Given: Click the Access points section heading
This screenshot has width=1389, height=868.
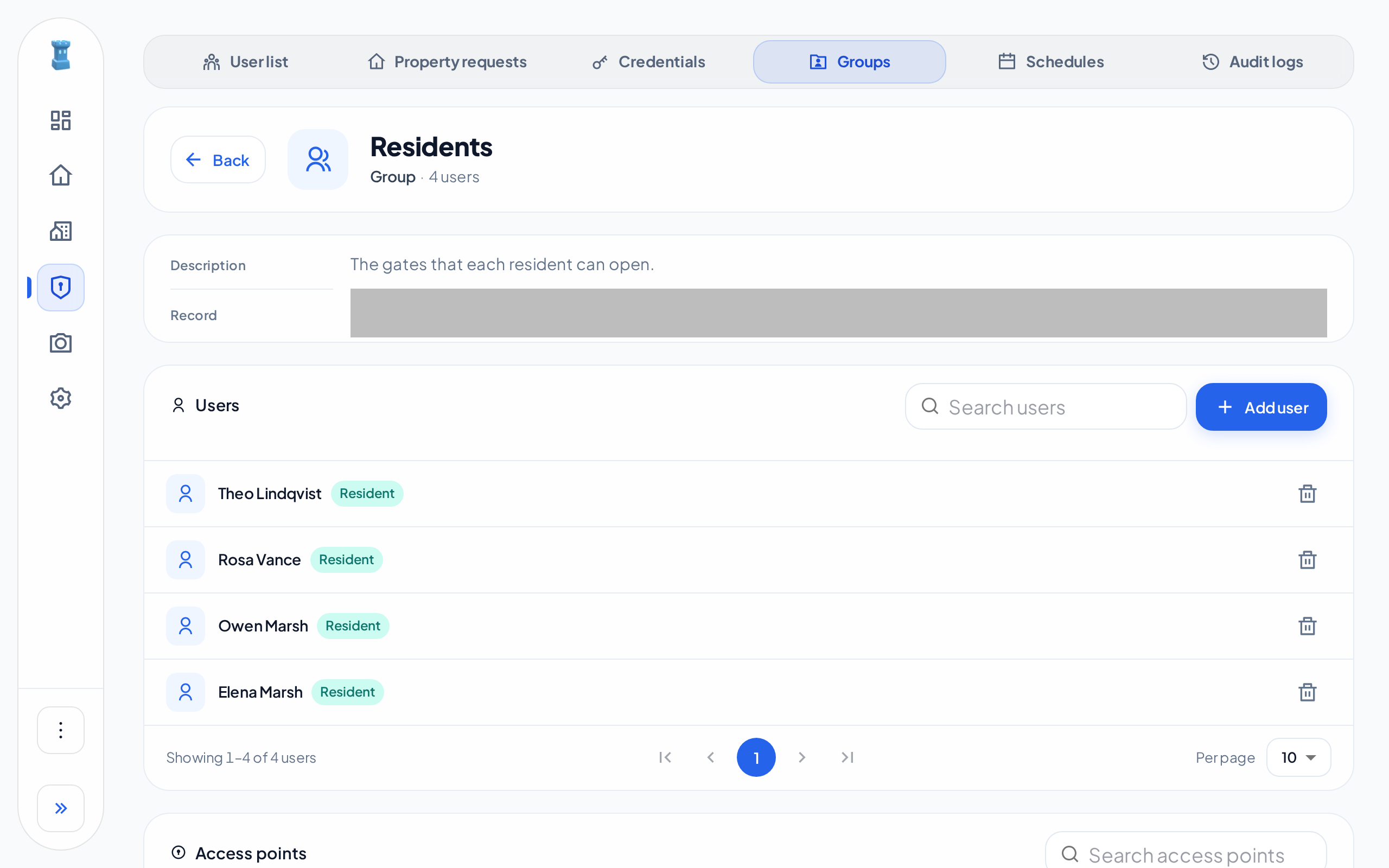Looking at the screenshot, I should (x=250, y=853).
